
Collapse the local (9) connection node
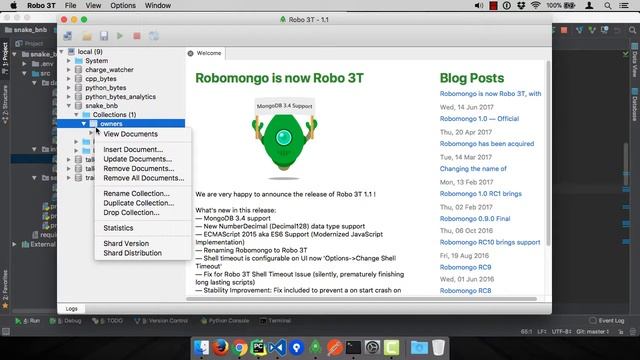[x=62, y=52]
